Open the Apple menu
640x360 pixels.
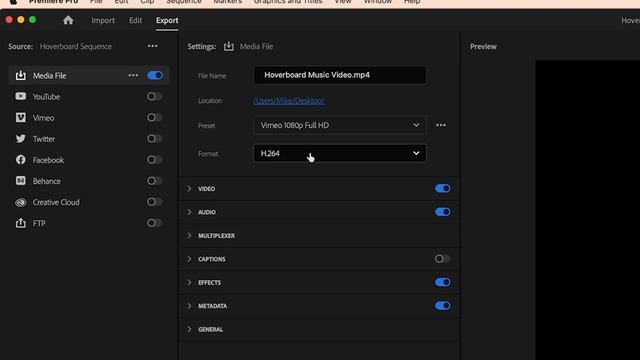click(x=13, y=2)
